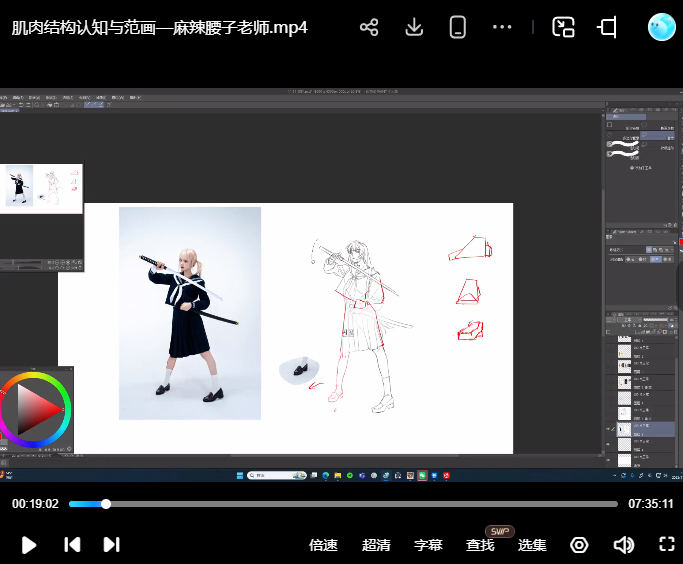This screenshot has width=683, height=564.
Task: Open the mobile phone viewing icon
Action: [x=458, y=27]
